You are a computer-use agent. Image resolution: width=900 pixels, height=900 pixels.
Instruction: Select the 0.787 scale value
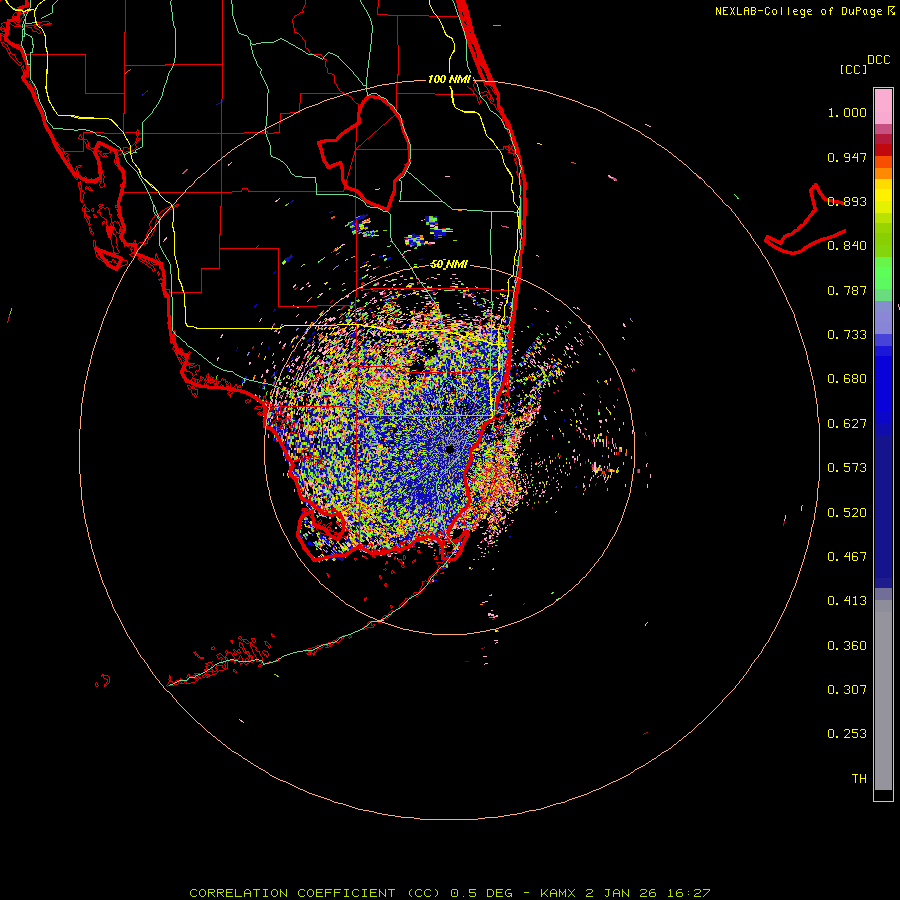click(x=847, y=290)
